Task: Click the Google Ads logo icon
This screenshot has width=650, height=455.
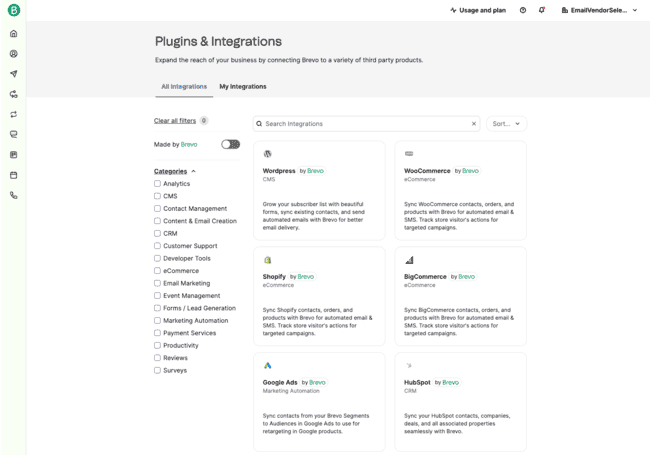Action: tap(267, 365)
